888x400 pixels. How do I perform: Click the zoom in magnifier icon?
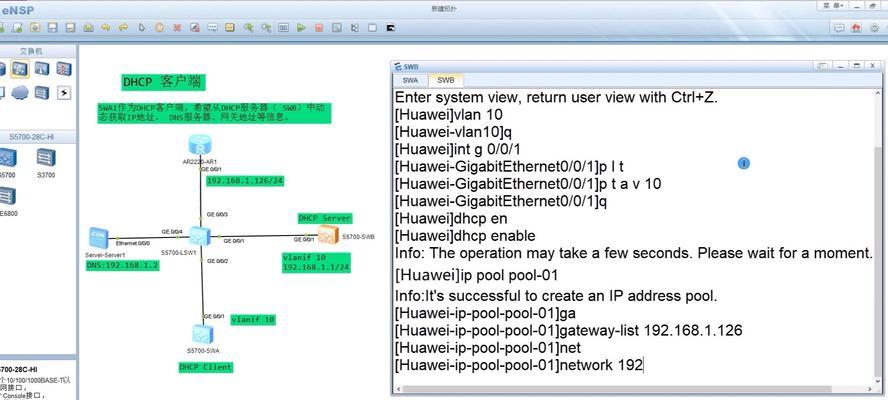(248, 27)
